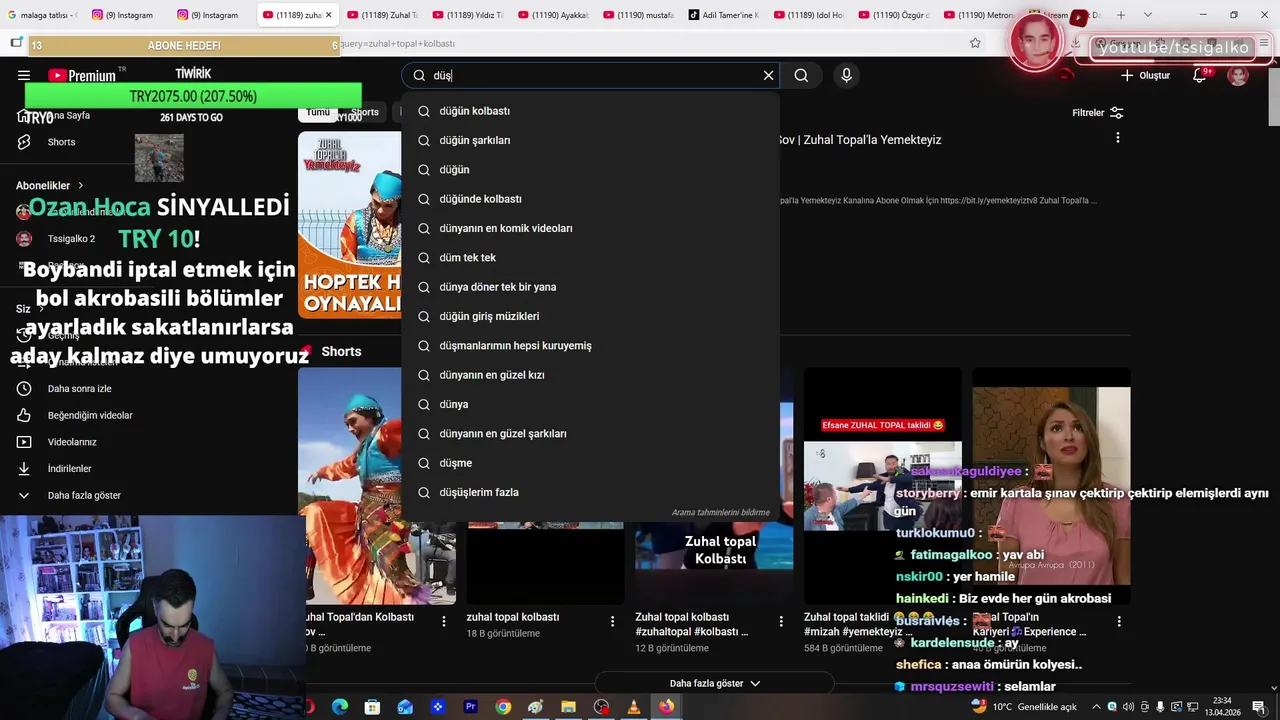The width and height of the screenshot is (1280, 720).
Task: Switch to "malaga tatlısı" browser tab
Action: pos(42,15)
